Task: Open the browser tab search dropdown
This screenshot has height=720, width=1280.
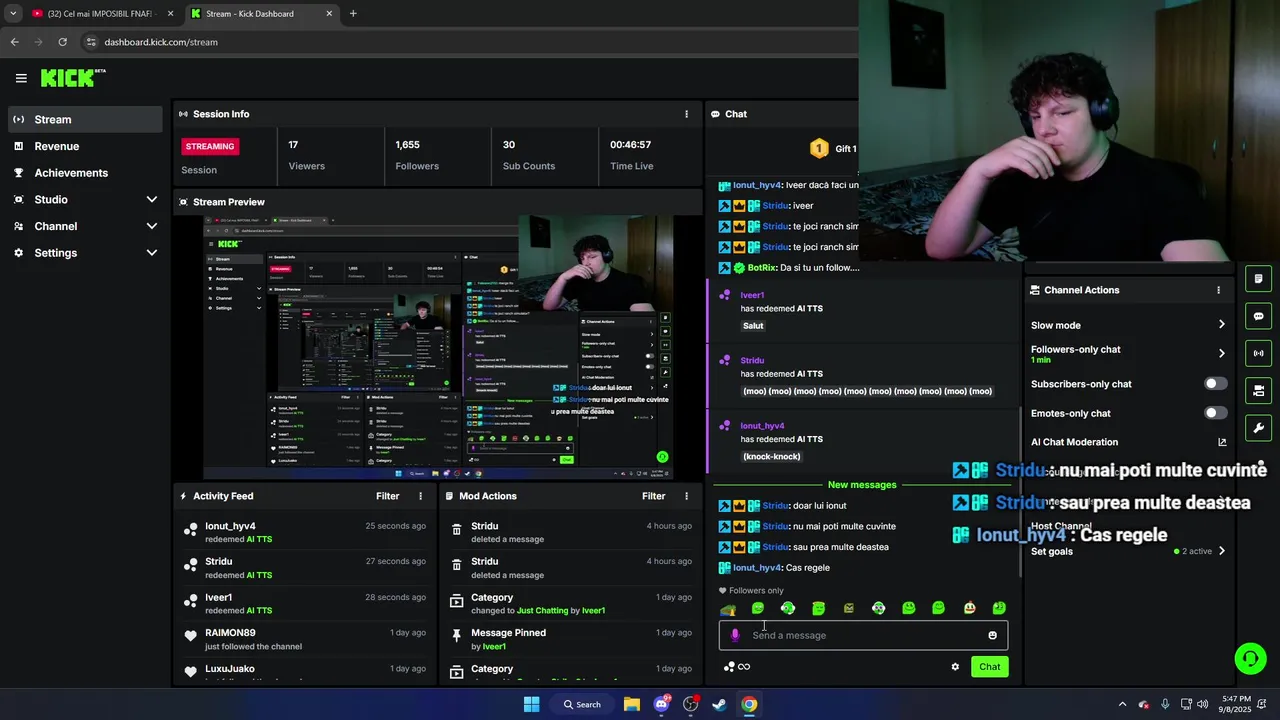Action: pyautogui.click(x=13, y=14)
